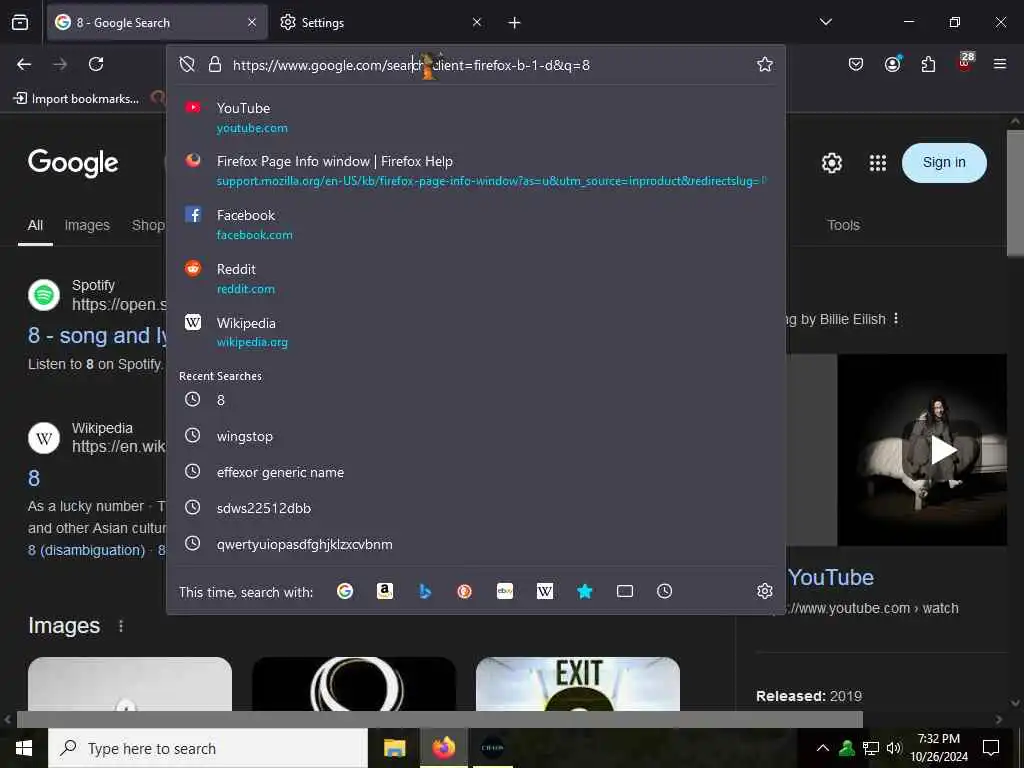
Task: Open a new tab with plus button
Action: coord(515,23)
